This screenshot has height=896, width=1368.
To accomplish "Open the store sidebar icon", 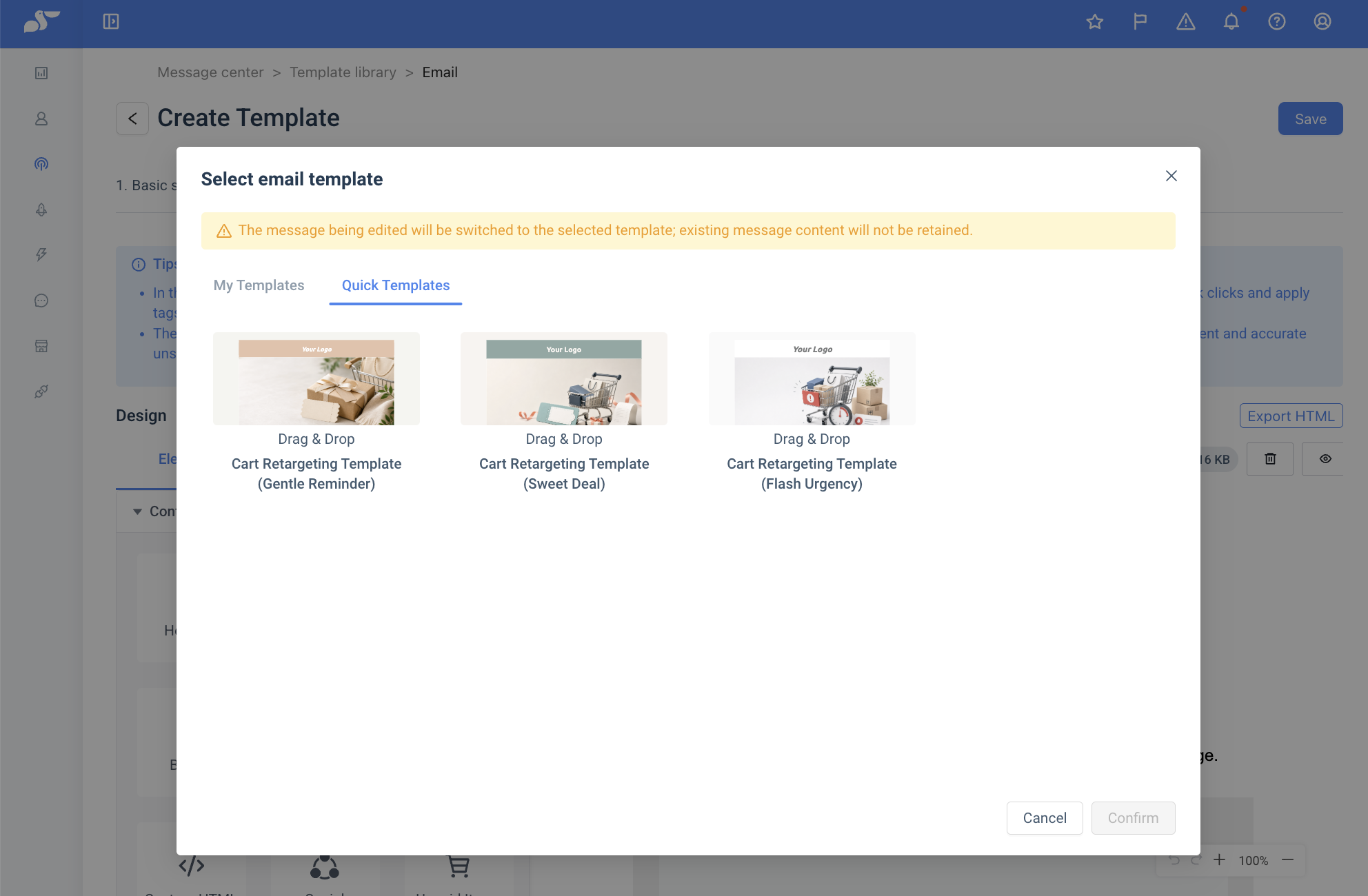I will 41,346.
